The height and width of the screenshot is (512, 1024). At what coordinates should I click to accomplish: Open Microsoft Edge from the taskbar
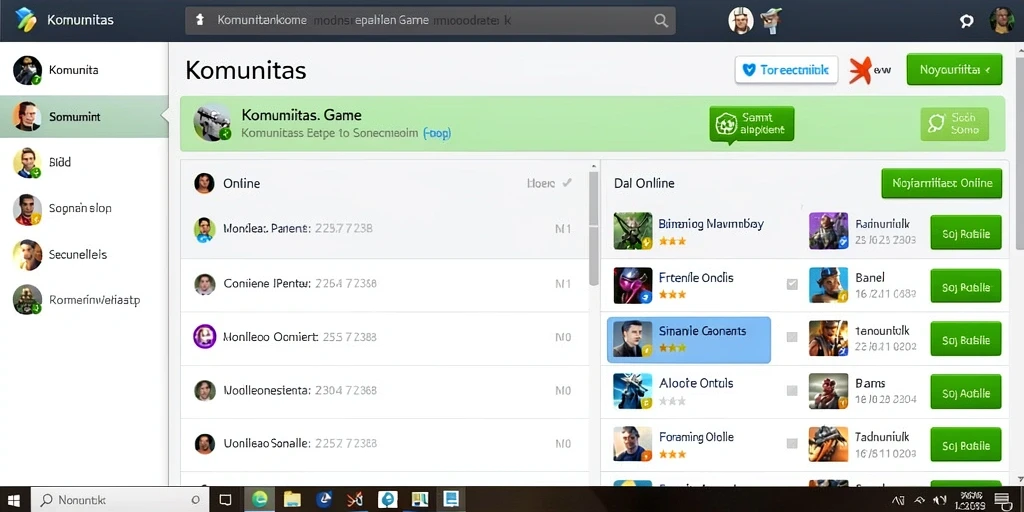pyautogui.click(x=260, y=500)
